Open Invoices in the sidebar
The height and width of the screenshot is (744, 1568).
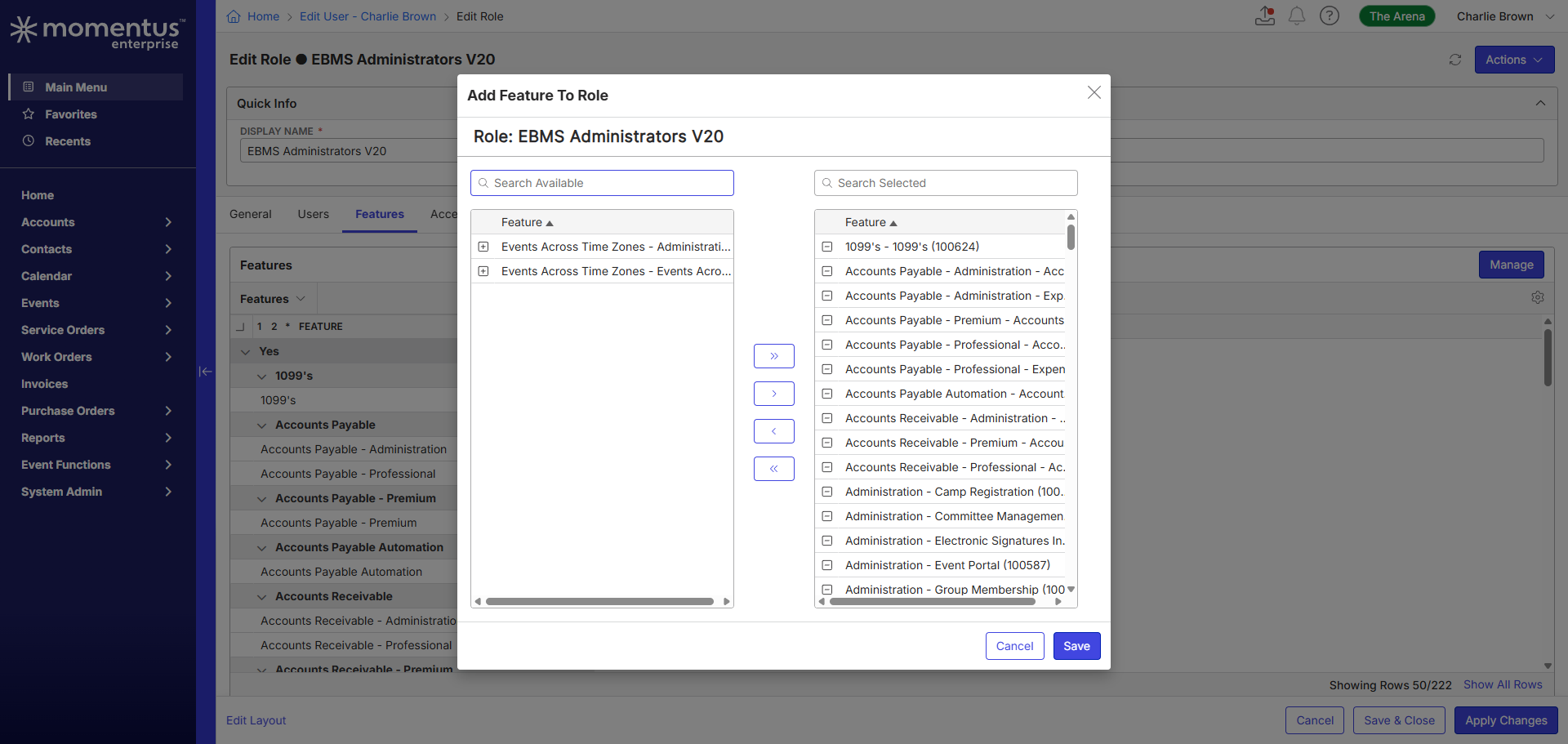point(45,384)
